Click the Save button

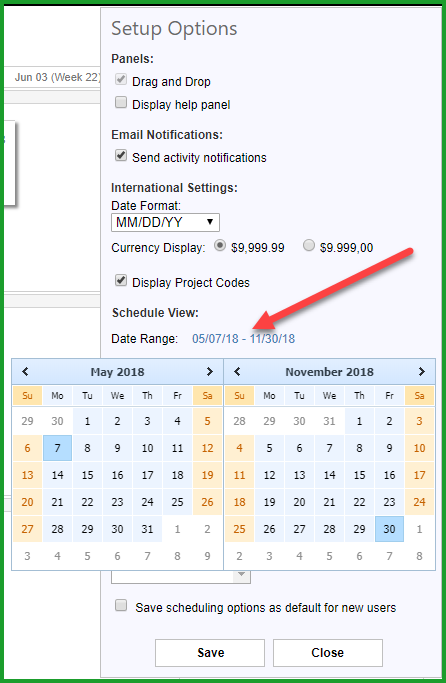pos(210,653)
